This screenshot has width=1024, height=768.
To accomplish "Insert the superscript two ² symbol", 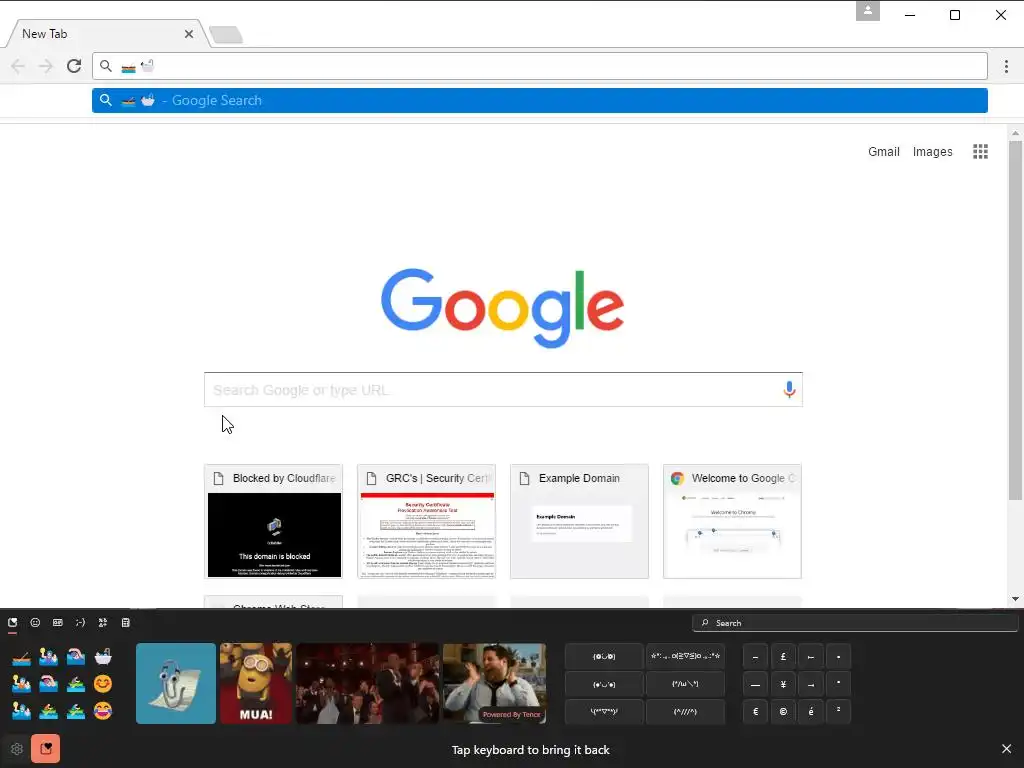I will coord(839,712).
